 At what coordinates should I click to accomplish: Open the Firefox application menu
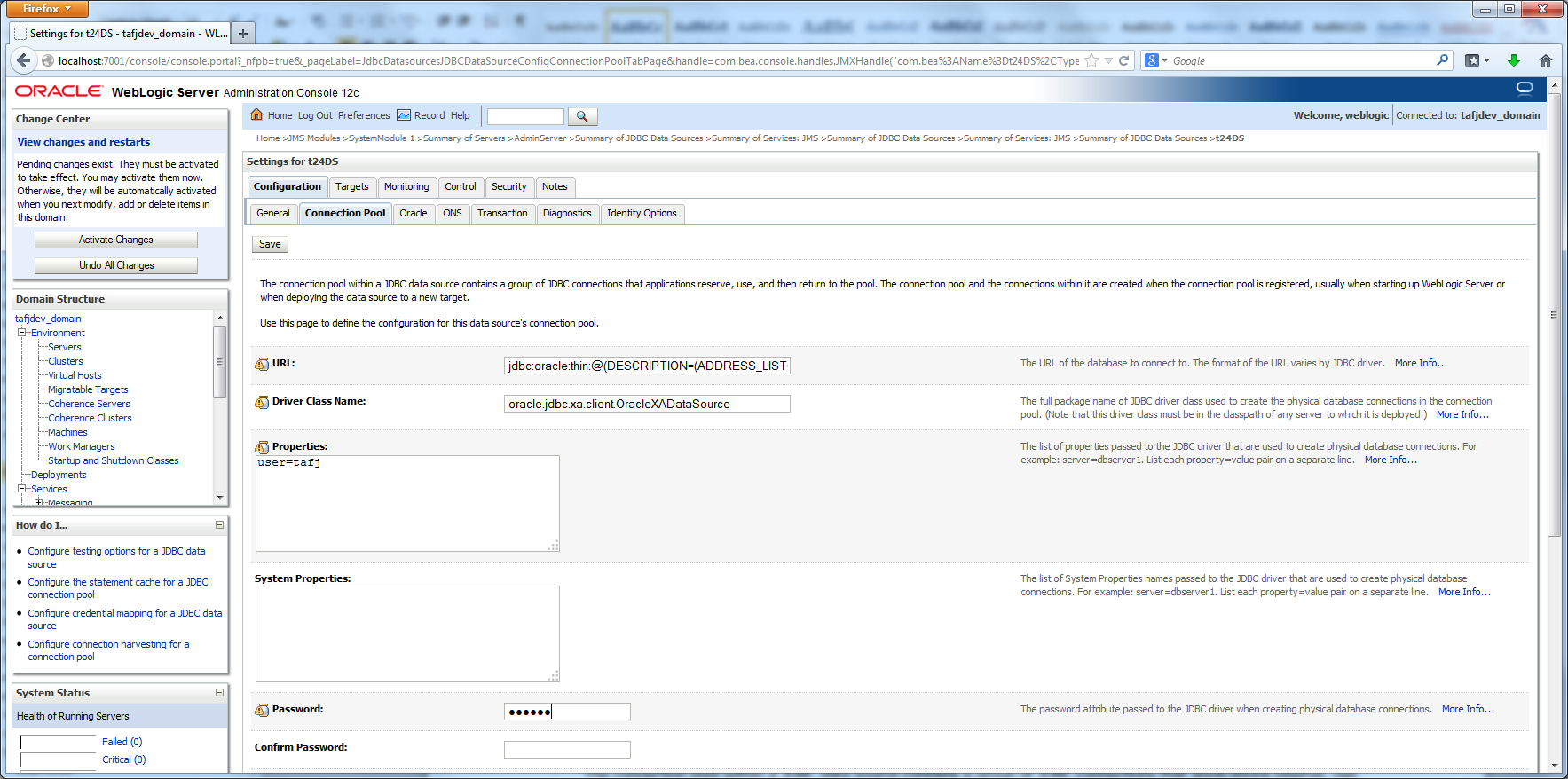tap(46, 9)
